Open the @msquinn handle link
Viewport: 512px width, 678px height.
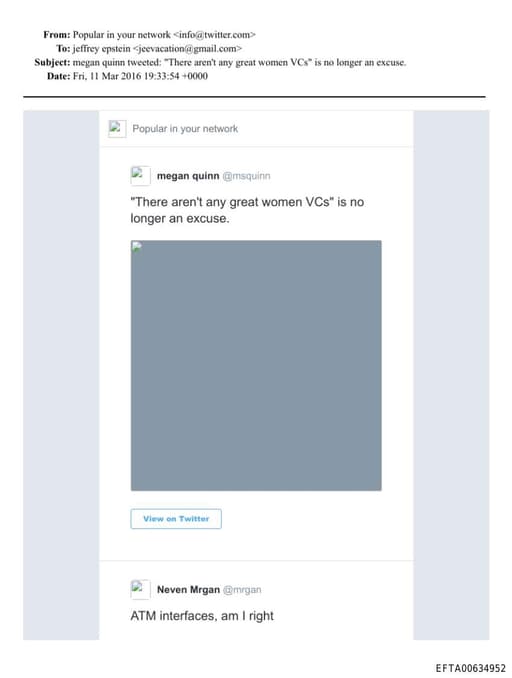(x=246, y=176)
